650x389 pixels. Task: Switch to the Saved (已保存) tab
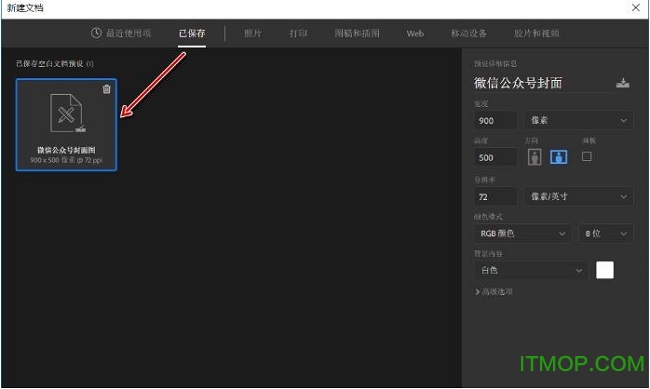(192, 33)
